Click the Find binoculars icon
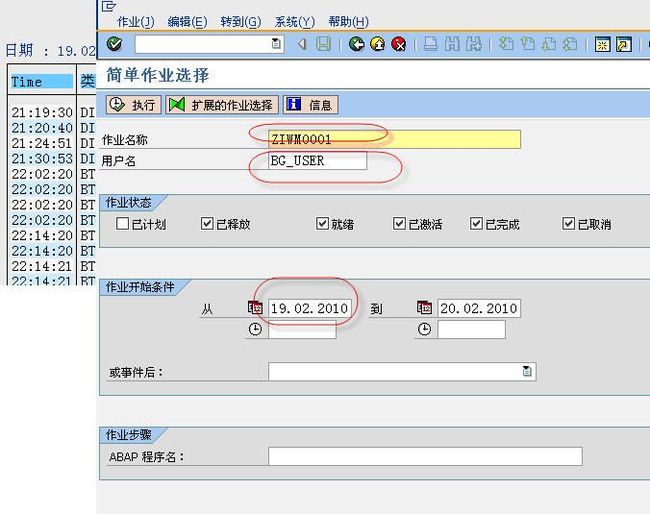This screenshot has width=650, height=514. pos(452,44)
